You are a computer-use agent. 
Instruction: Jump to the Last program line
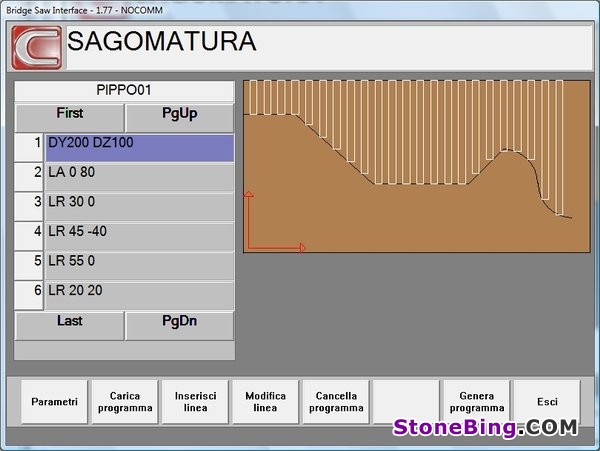(70, 326)
